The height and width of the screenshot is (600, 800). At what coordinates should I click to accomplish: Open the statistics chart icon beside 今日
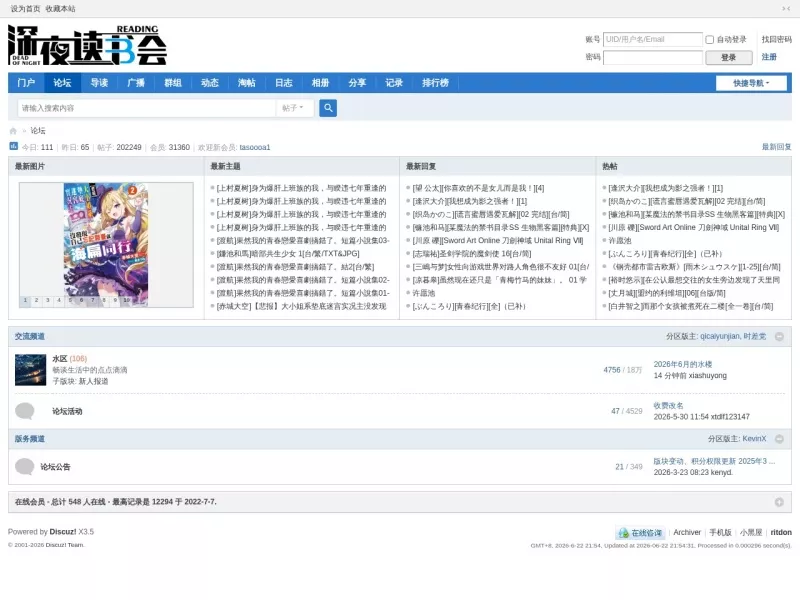(14, 146)
